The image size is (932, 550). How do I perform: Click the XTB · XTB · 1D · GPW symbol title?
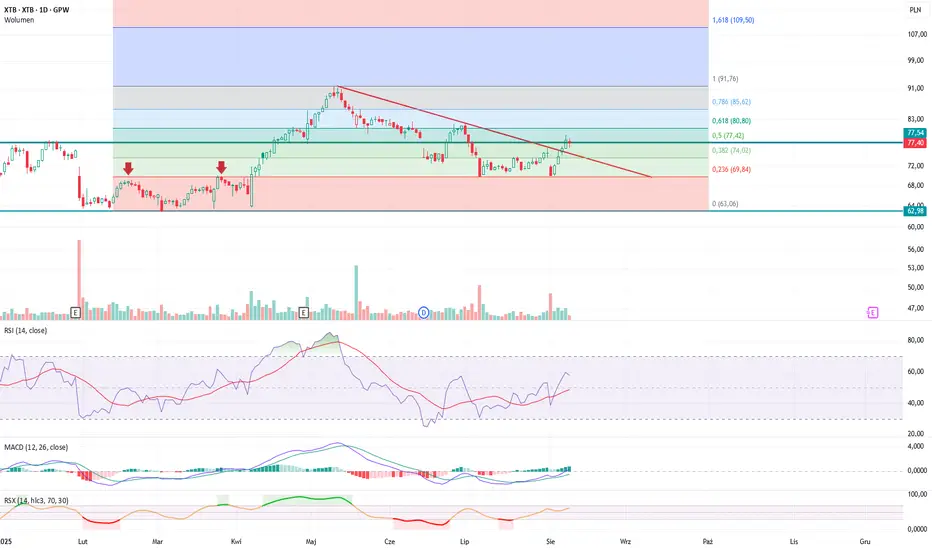click(37, 10)
